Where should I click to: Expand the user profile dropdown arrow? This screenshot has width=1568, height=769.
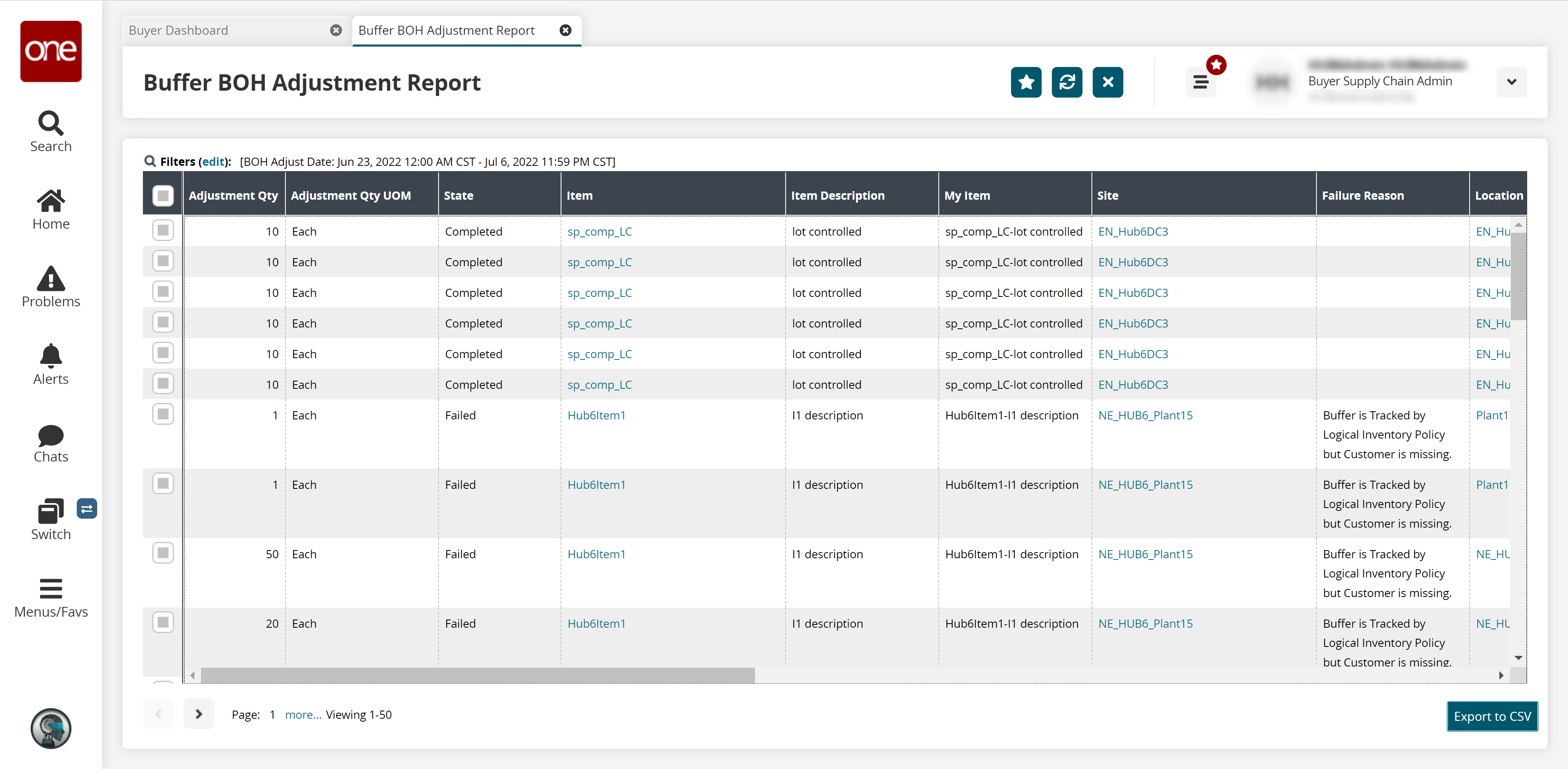[1511, 82]
